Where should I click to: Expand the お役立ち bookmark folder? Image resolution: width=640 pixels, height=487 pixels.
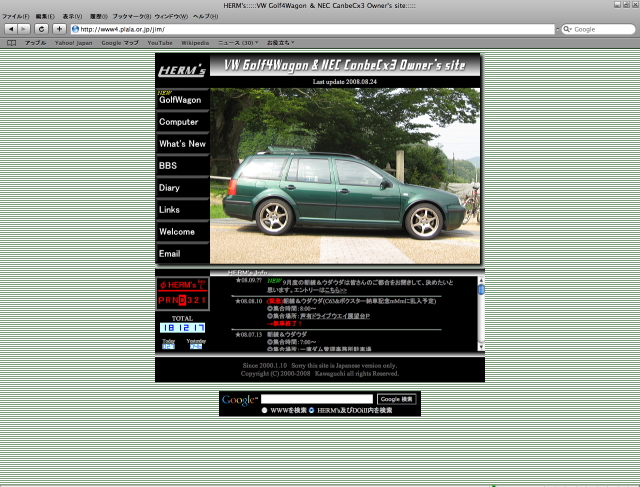point(280,43)
